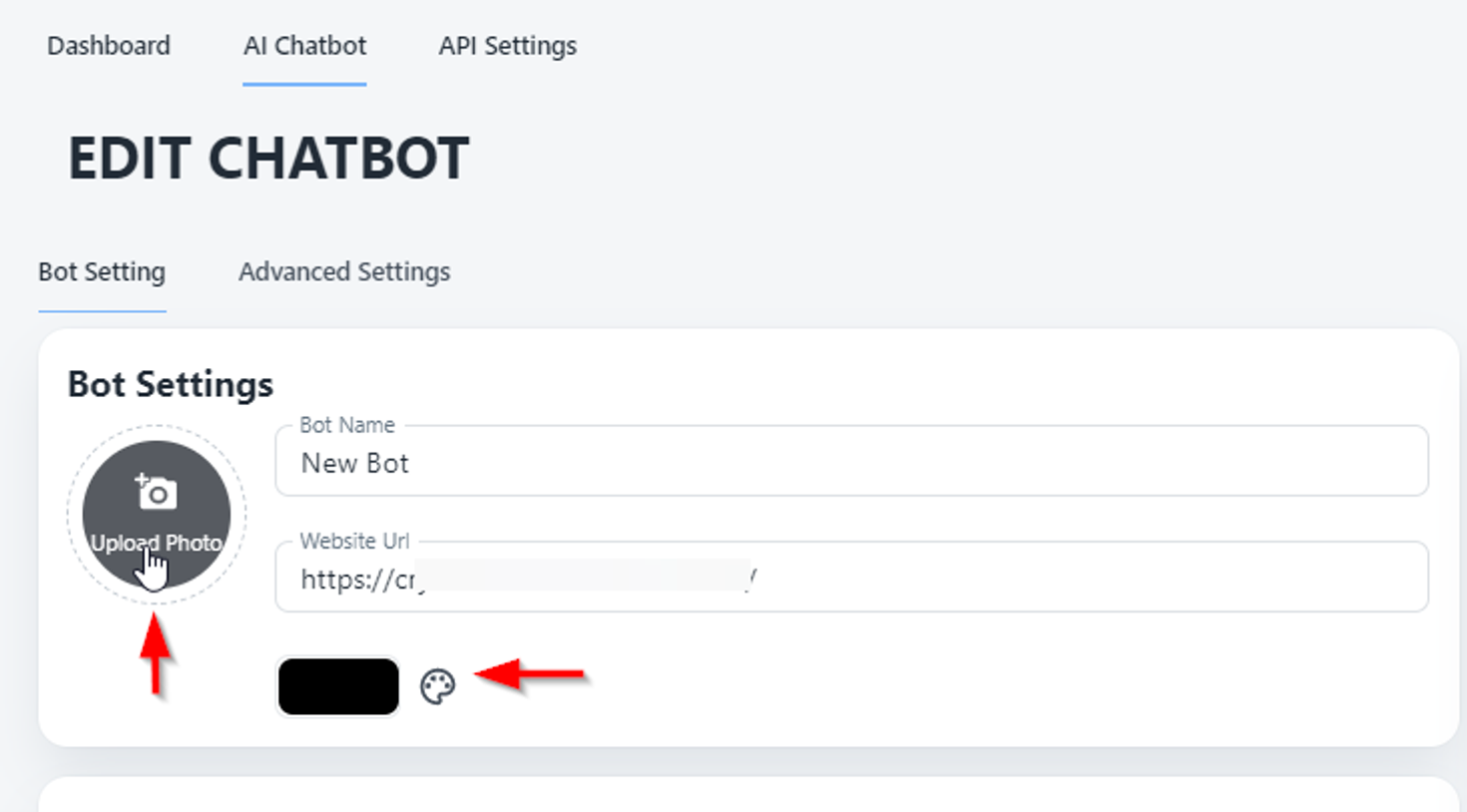1467x812 pixels.
Task: Open the Bot Setting tab
Action: point(101,270)
